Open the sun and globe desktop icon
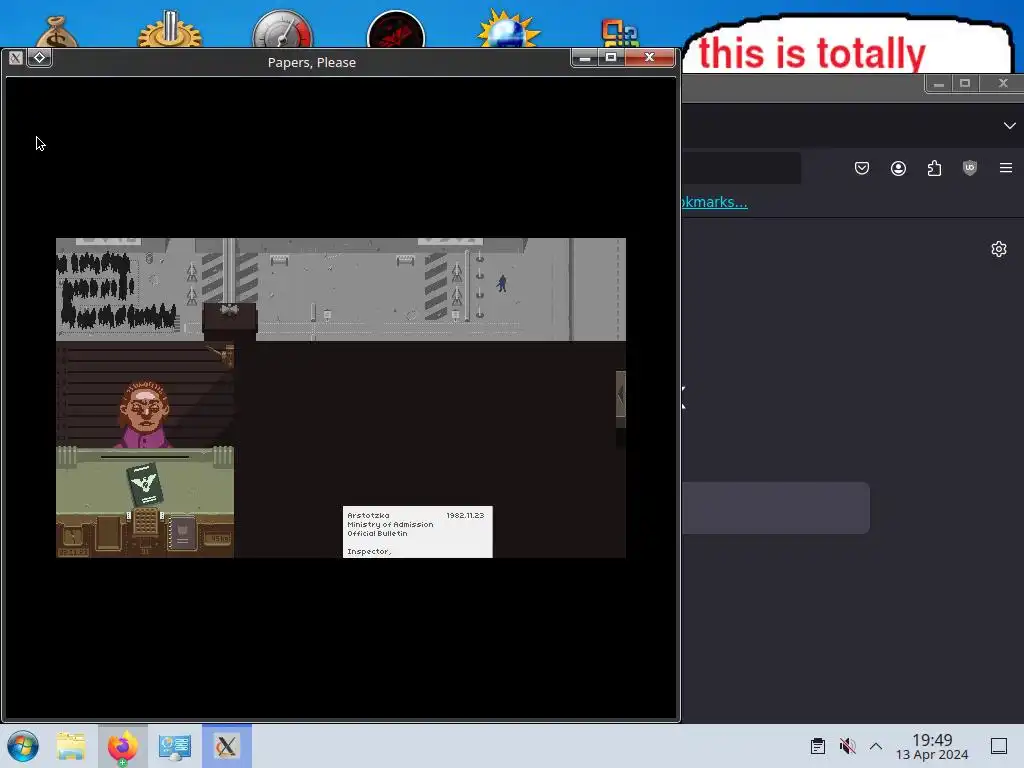The width and height of the screenshot is (1024, 768). coord(508,29)
